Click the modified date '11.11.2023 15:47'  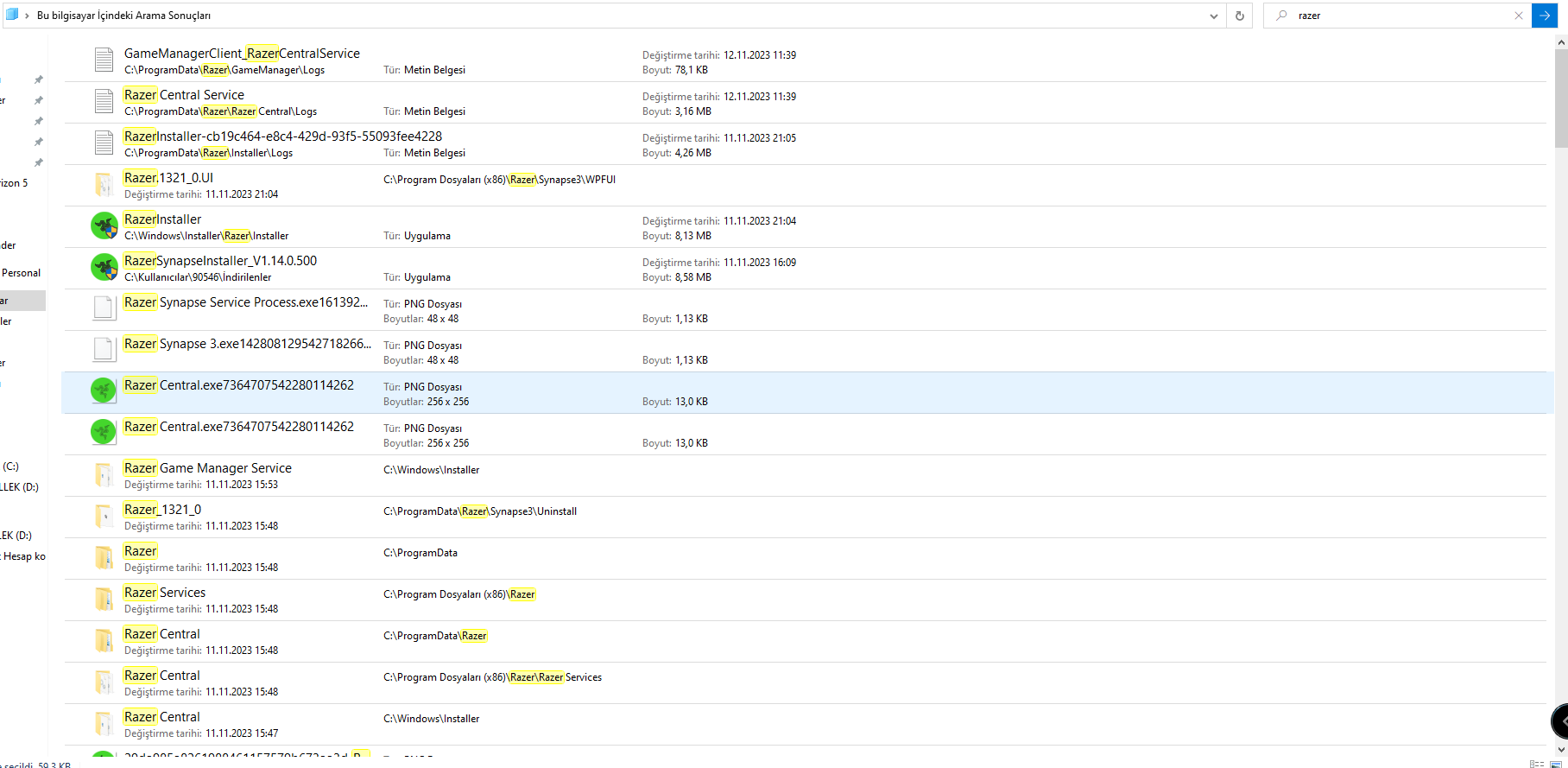click(x=242, y=733)
